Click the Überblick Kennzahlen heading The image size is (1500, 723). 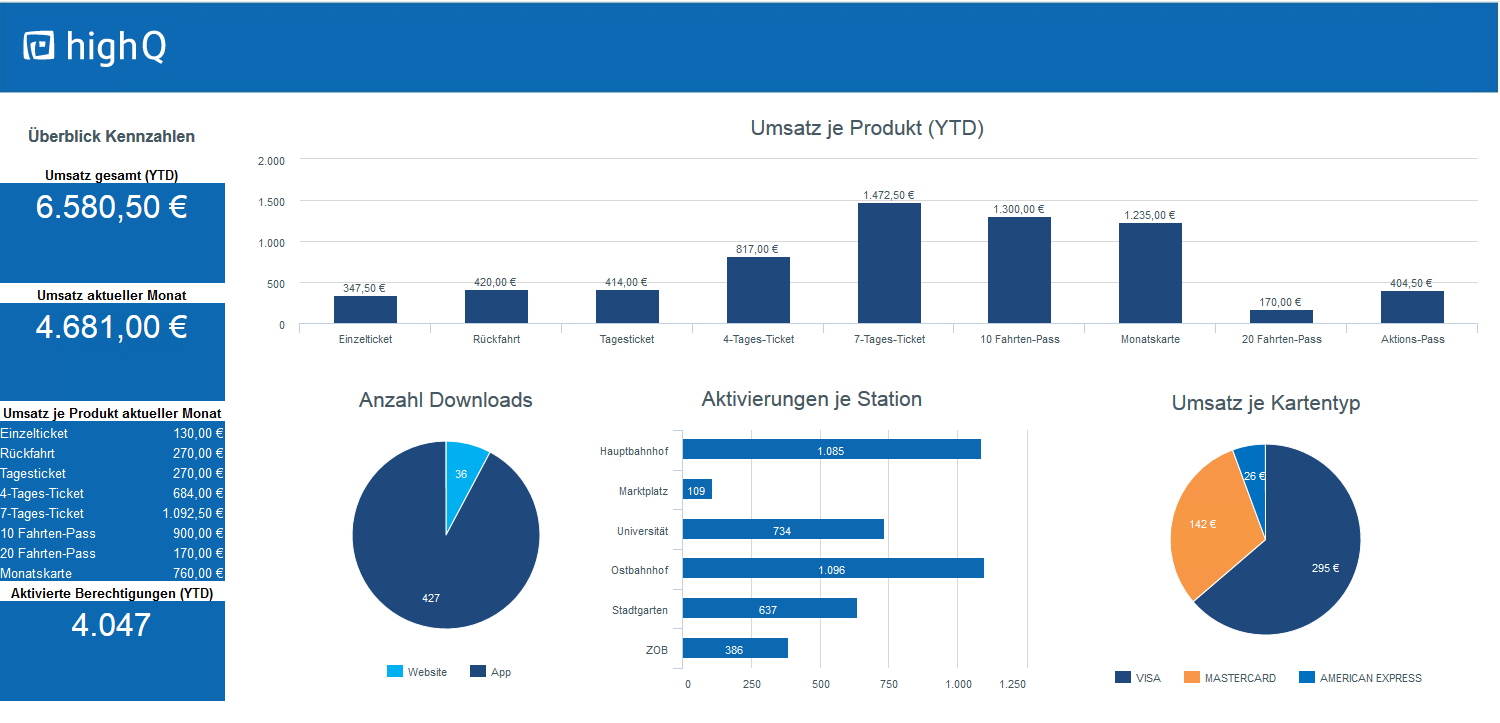pos(112,137)
